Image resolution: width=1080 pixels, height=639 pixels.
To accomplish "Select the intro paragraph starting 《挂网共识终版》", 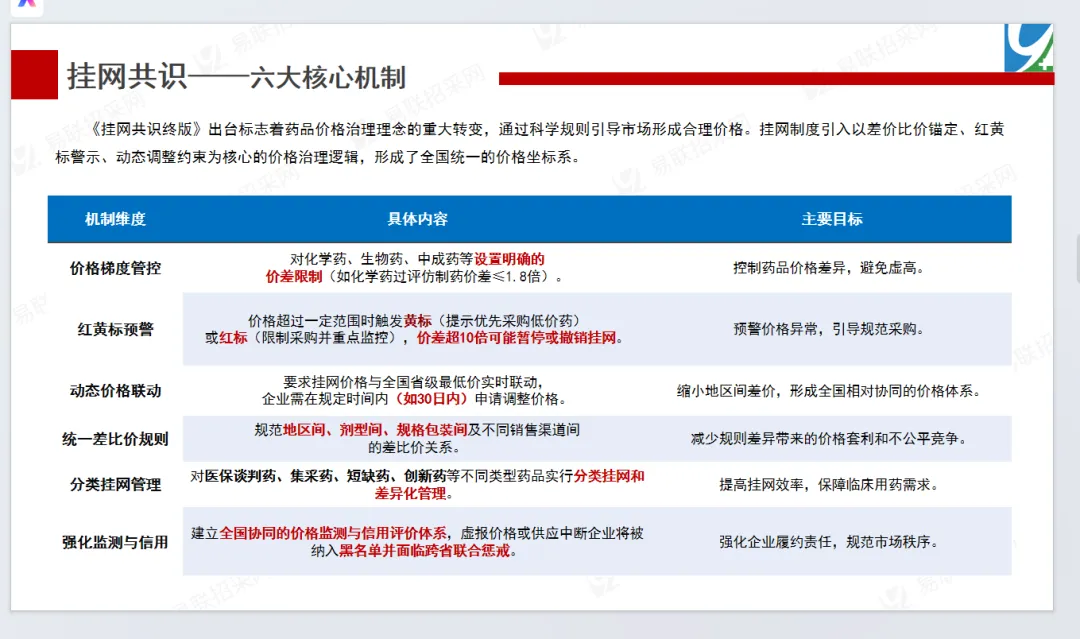I will [x=530, y=143].
